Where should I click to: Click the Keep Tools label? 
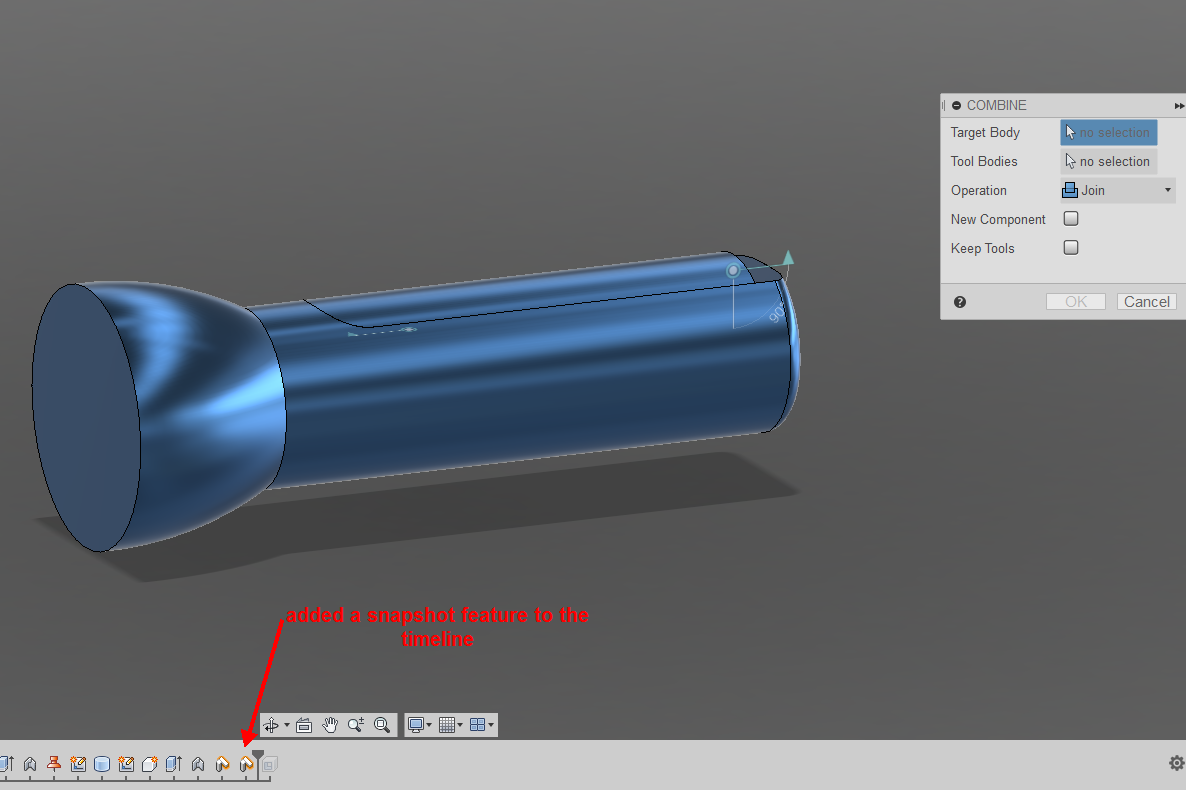pyautogui.click(x=983, y=248)
